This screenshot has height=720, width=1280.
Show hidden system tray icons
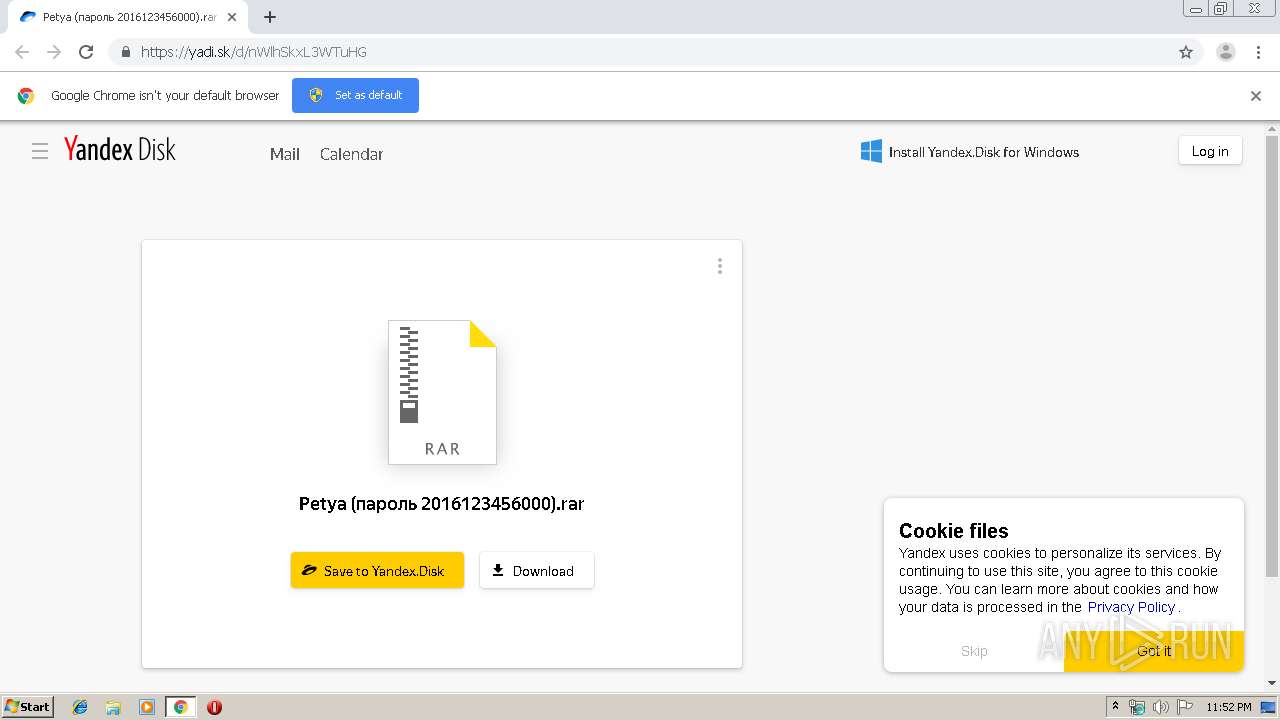click(x=1116, y=707)
